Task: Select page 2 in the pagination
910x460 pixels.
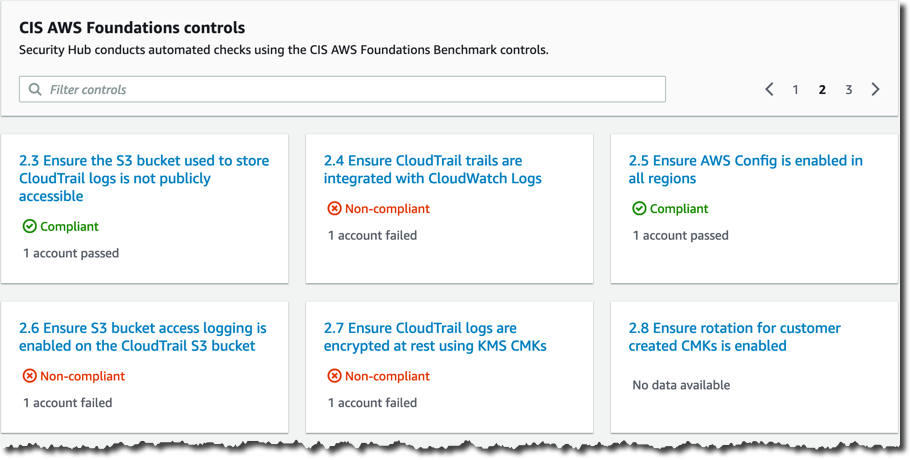Action: (x=822, y=89)
